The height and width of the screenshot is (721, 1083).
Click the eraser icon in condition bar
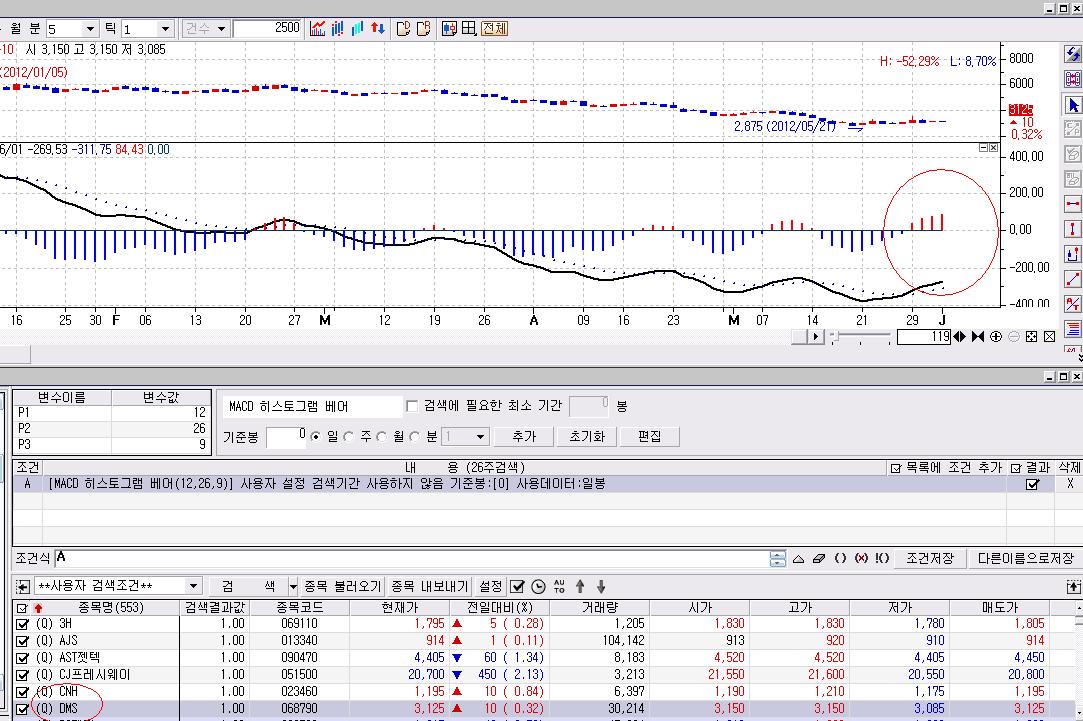click(x=819, y=558)
